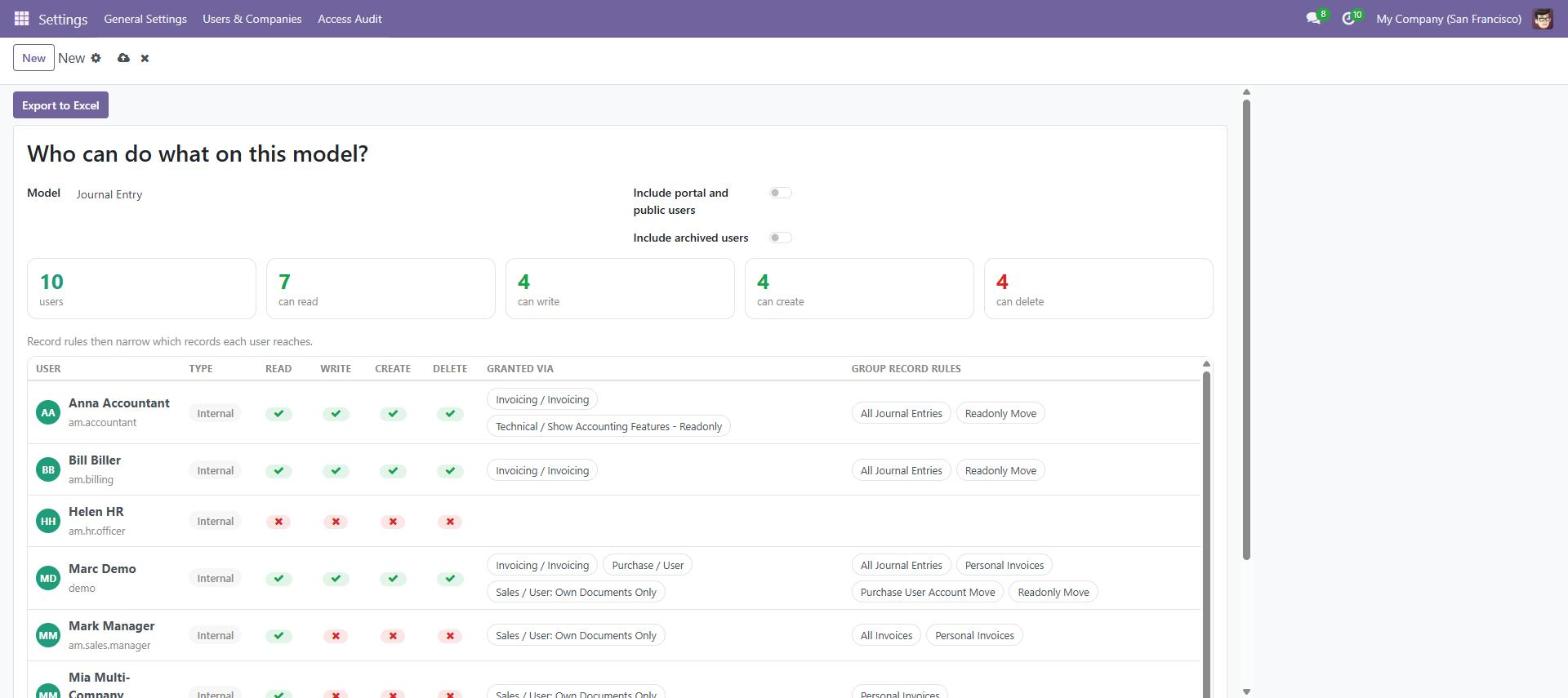Click Anna's Technical / Show Accounting Features tag
Image resolution: width=1568 pixels, height=698 pixels.
[609, 426]
